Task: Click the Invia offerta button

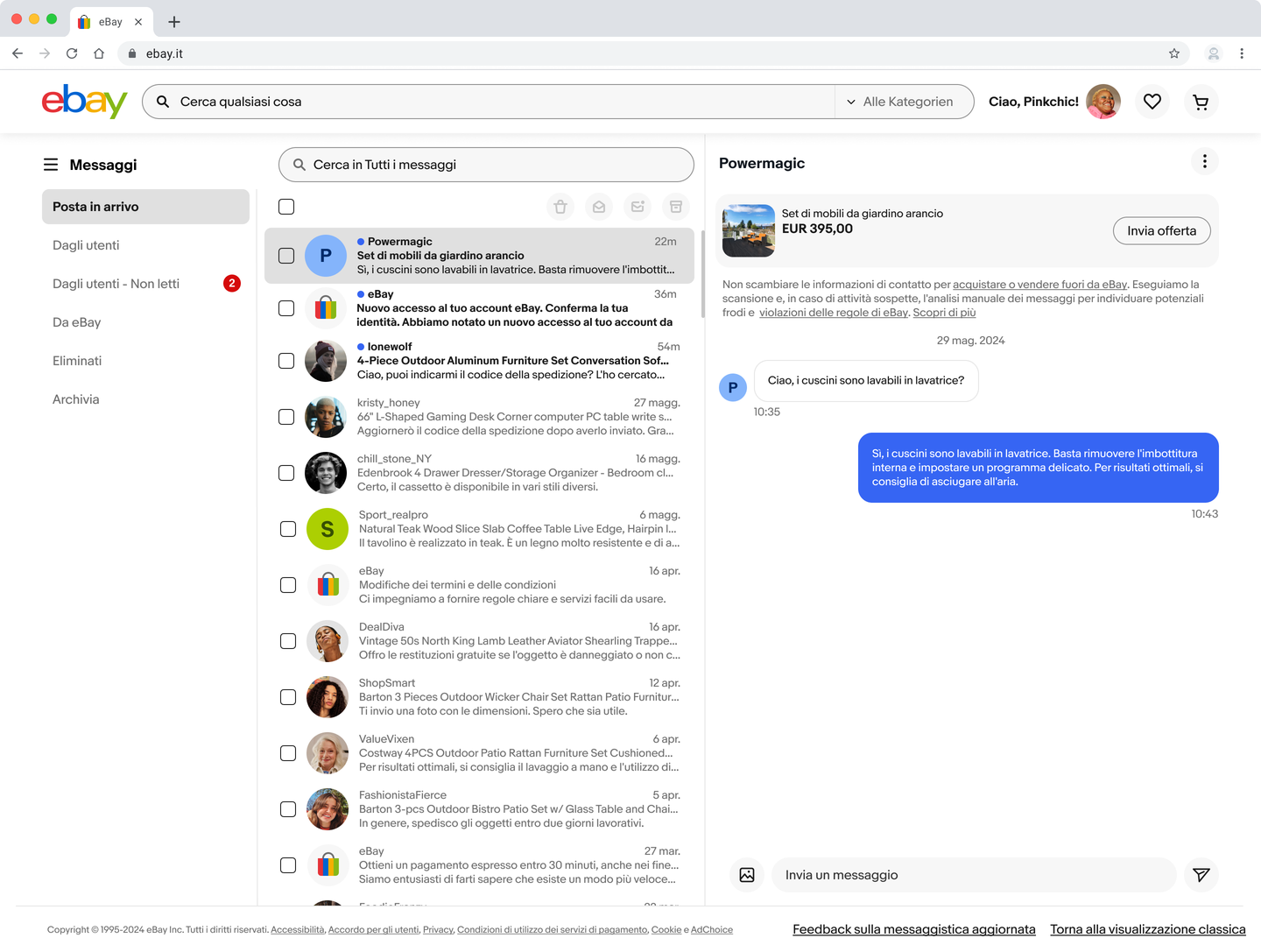Action: coord(1161,231)
